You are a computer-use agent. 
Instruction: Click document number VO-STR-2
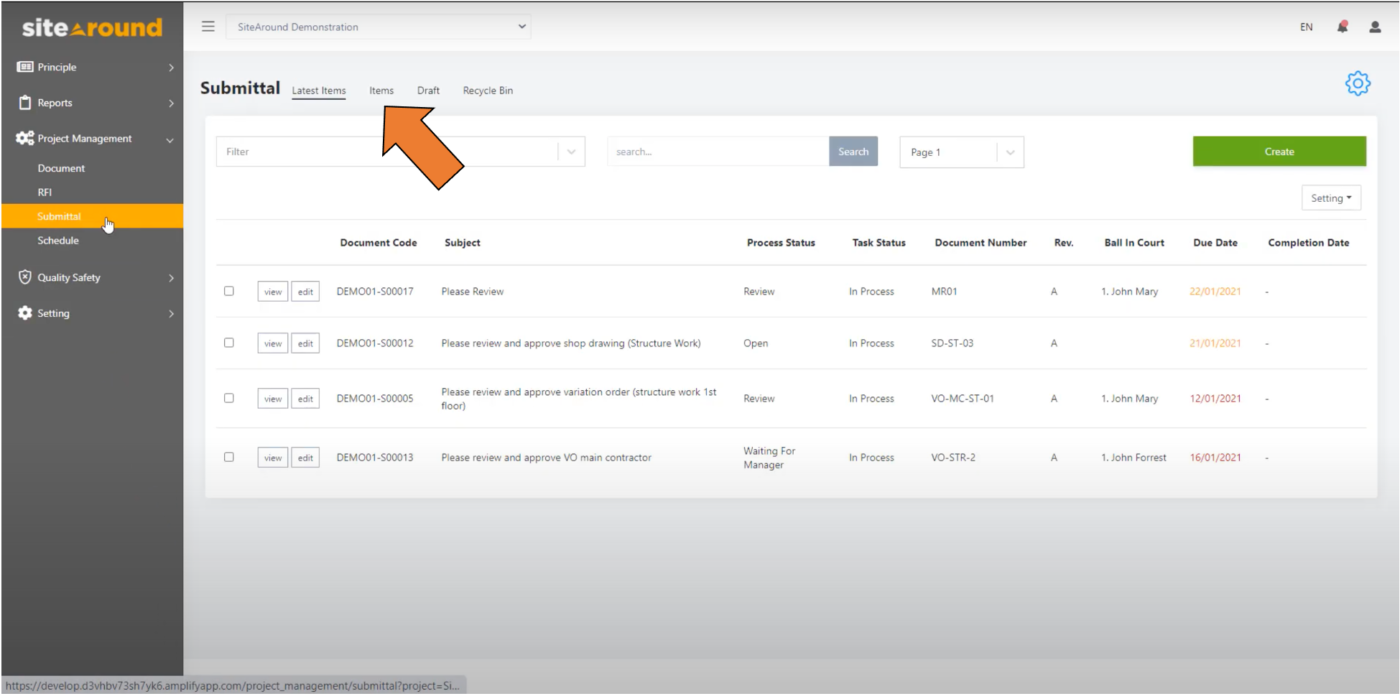coord(953,457)
